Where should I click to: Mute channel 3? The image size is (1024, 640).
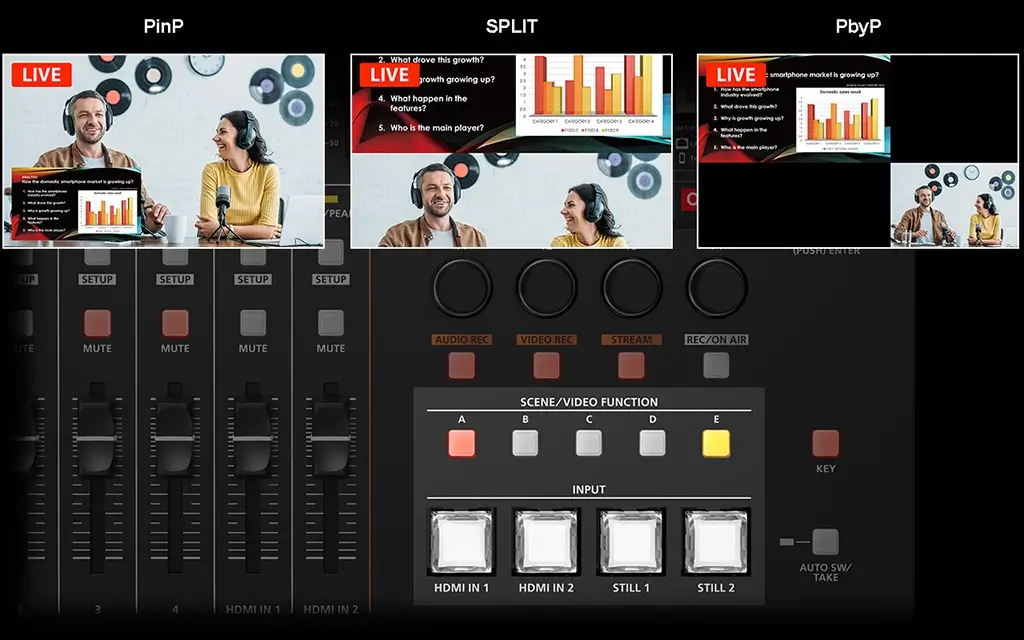(97, 323)
